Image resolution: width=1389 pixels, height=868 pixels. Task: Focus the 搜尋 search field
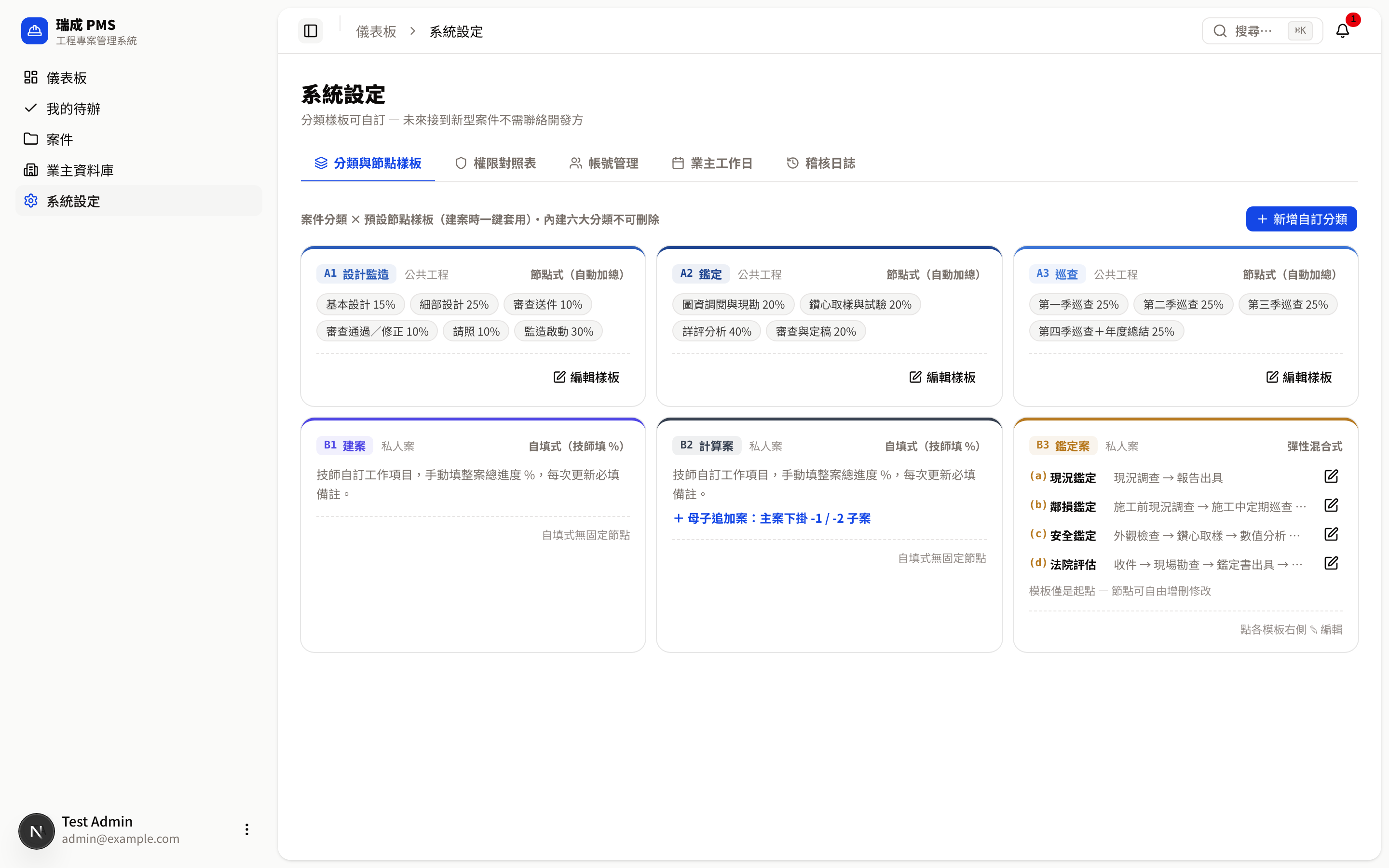point(1262,31)
